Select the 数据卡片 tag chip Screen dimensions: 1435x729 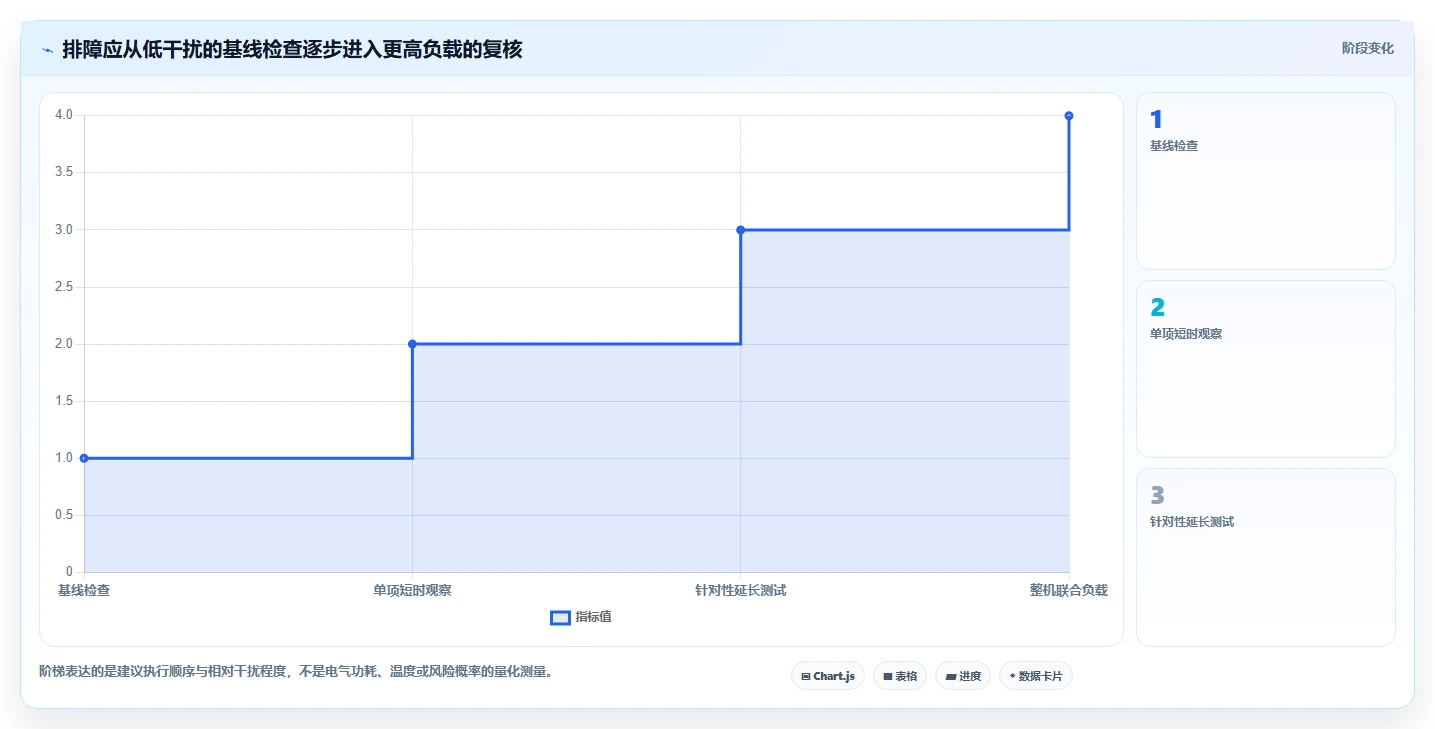tap(1035, 676)
